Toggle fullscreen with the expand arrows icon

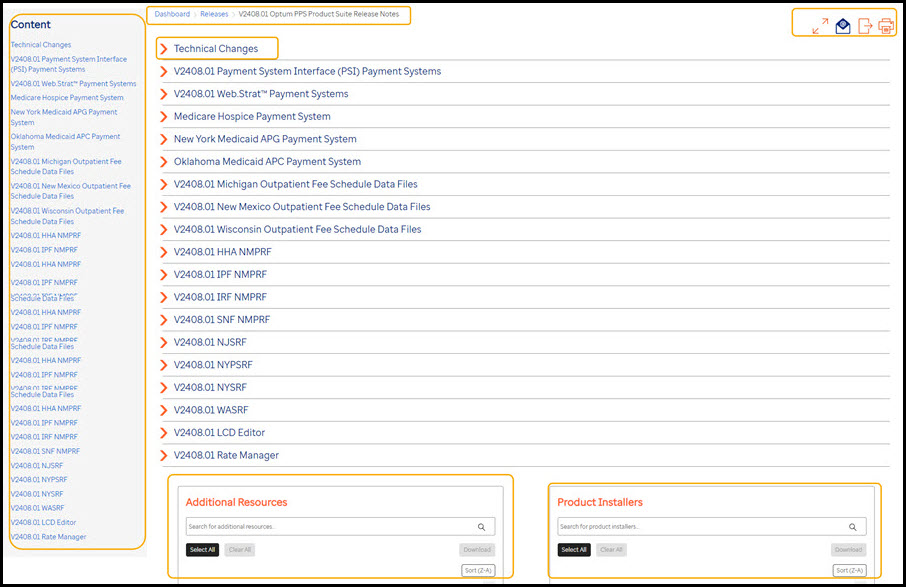(x=820, y=26)
